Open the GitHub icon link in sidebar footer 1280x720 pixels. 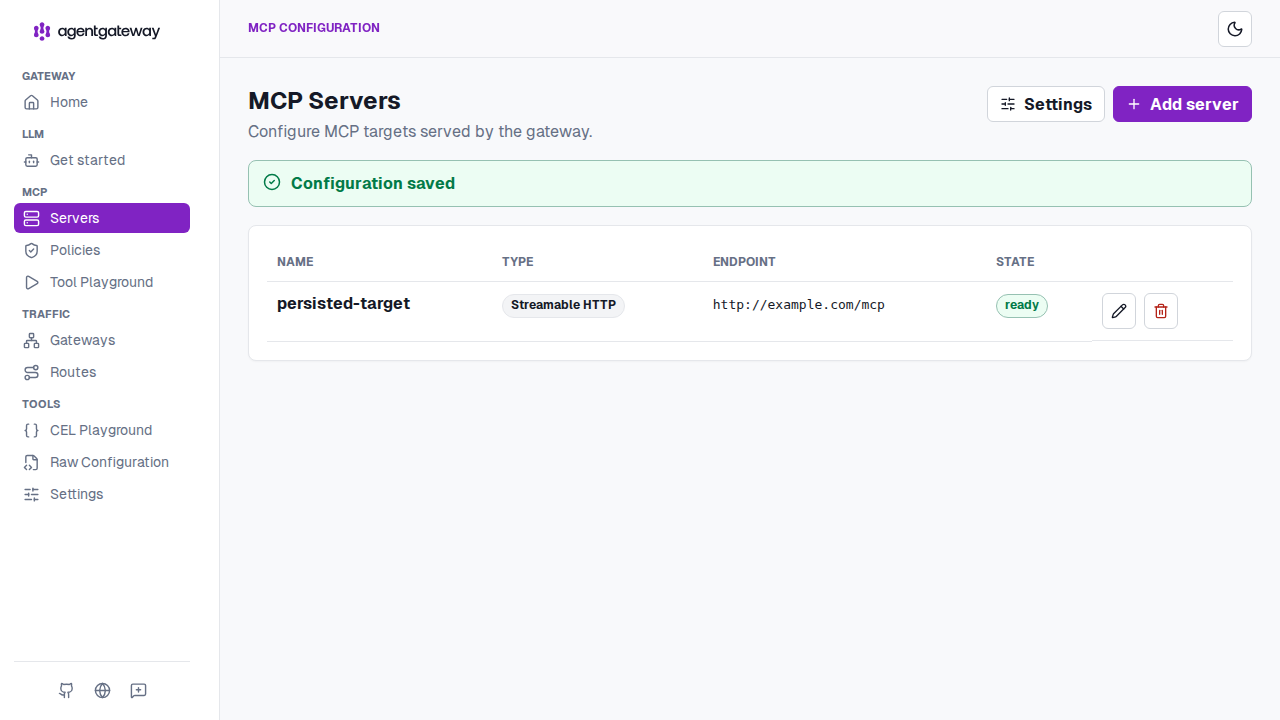tap(66, 690)
